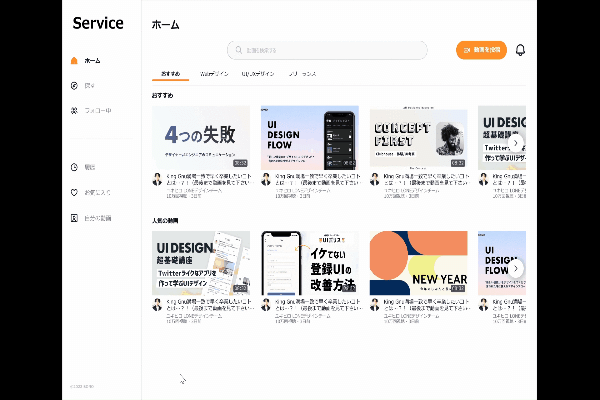Open the cut-off UI DESIGN thumbnail in おすすめ row
The image size is (600, 400).
pyautogui.click(x=502, y=138)
